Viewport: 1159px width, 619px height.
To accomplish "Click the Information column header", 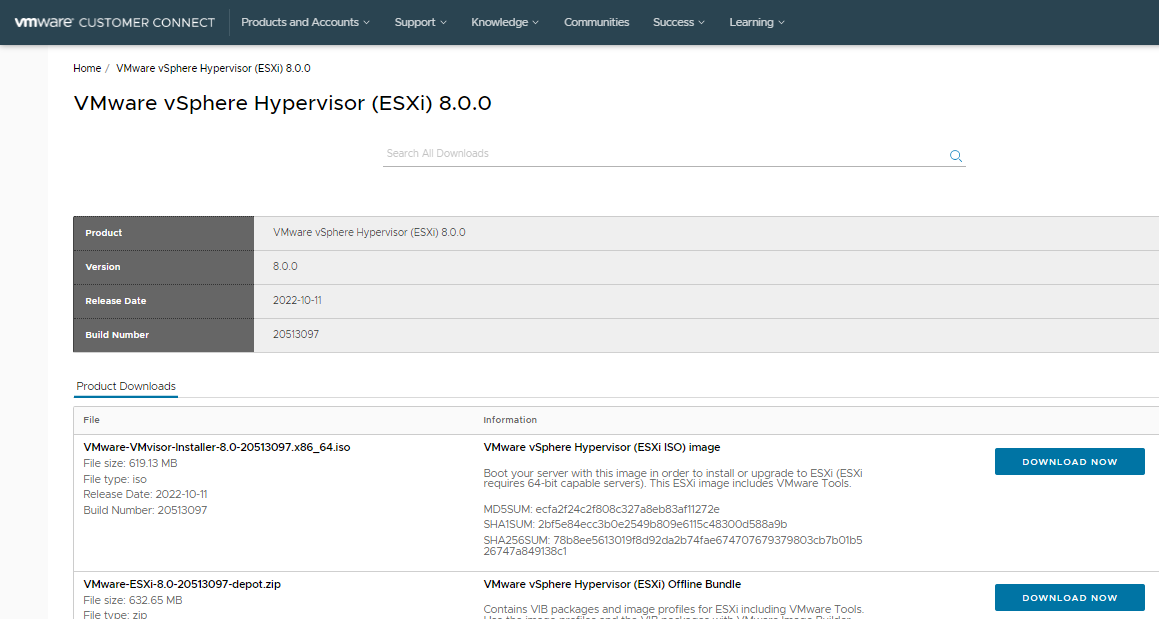I will pyautogui.click(x=510, y=420).
